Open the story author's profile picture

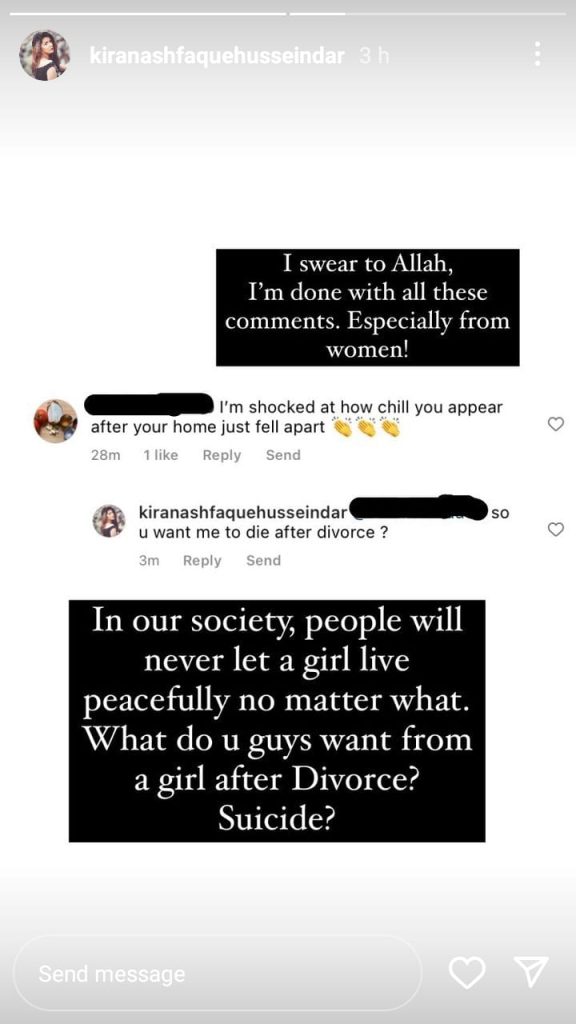click(x=44, y=56)
